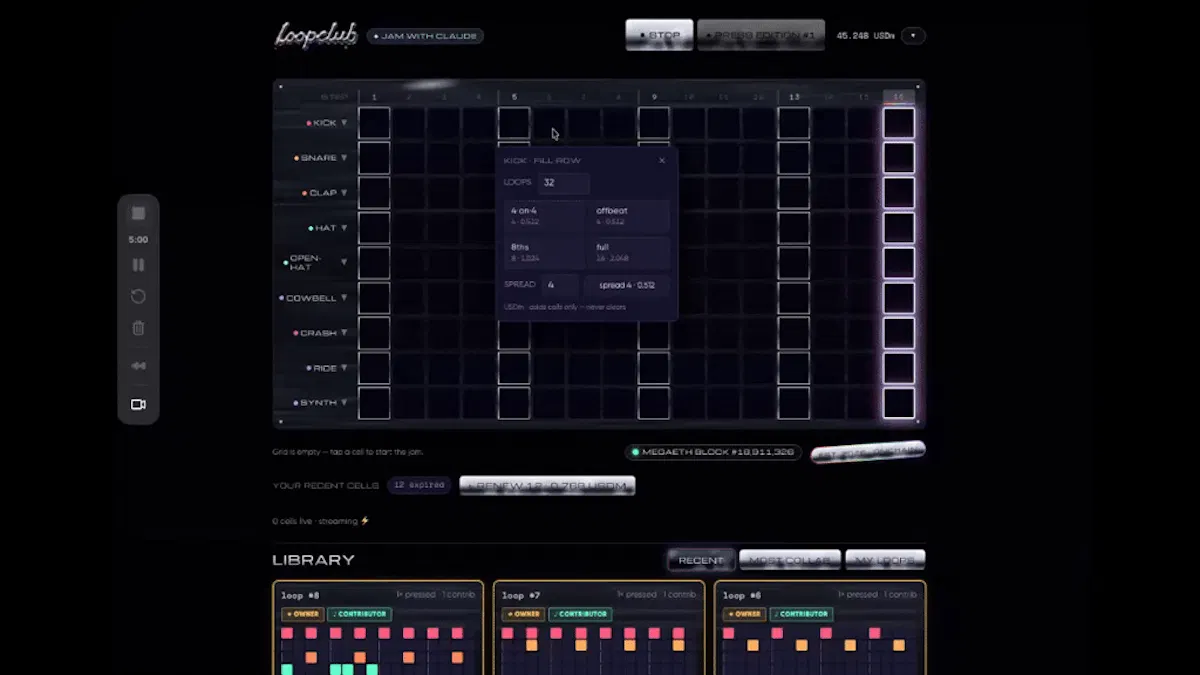
Task: Toggle the KICK cell at step 9
Action: click(654, 123)
